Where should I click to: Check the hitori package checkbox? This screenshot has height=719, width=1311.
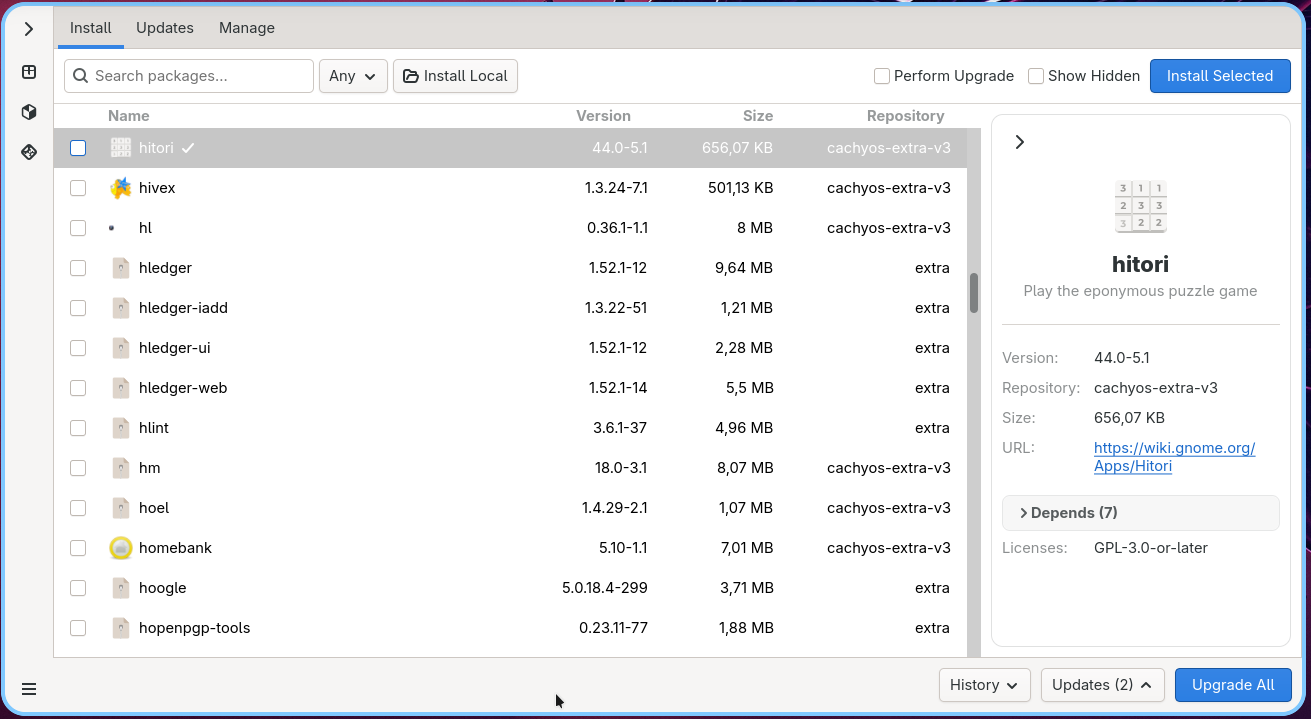pos(78,148)
